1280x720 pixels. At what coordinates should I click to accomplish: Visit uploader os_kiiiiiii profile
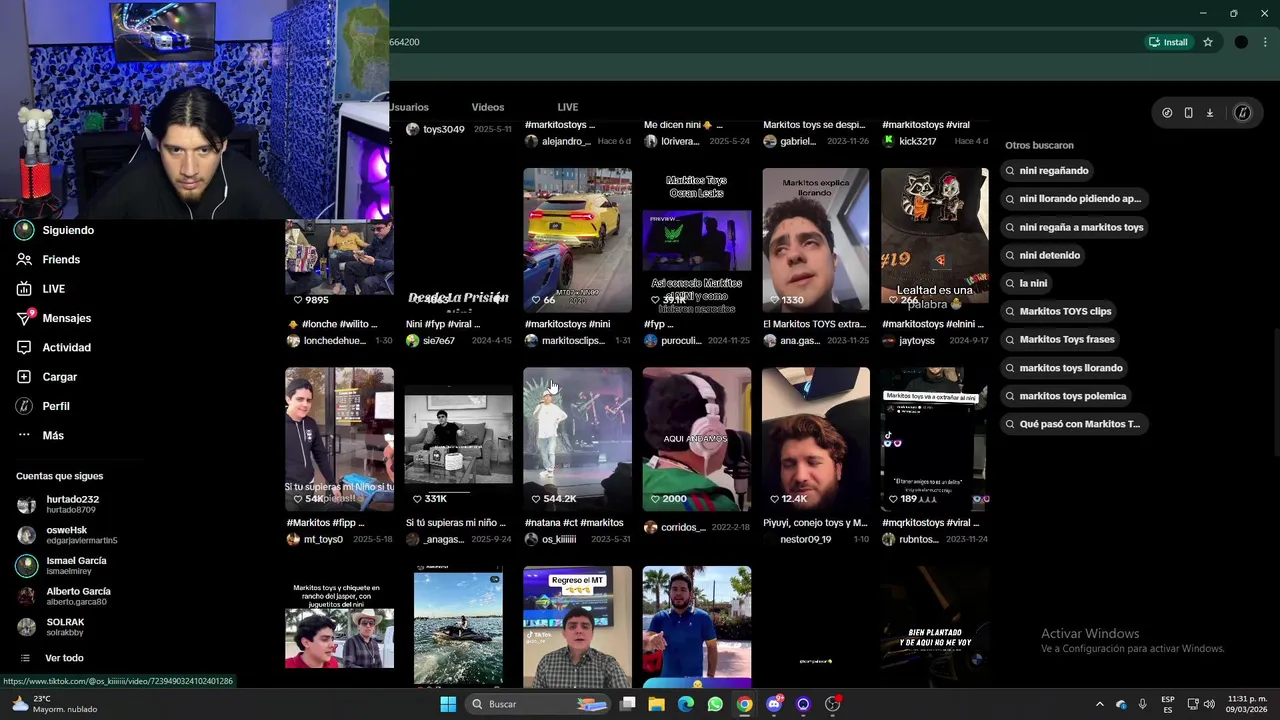559,539
